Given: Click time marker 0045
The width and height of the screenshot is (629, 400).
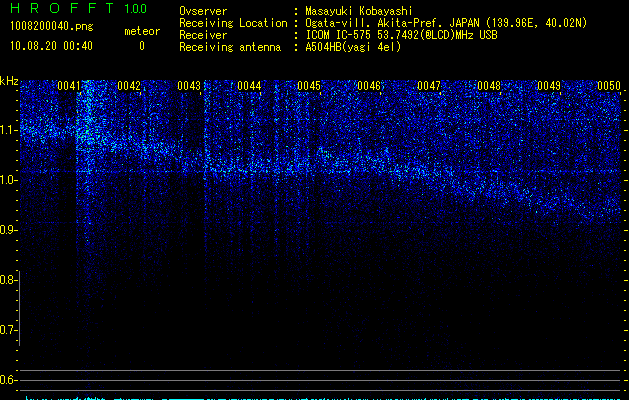Looking at the screenshot, I should 309,86.
